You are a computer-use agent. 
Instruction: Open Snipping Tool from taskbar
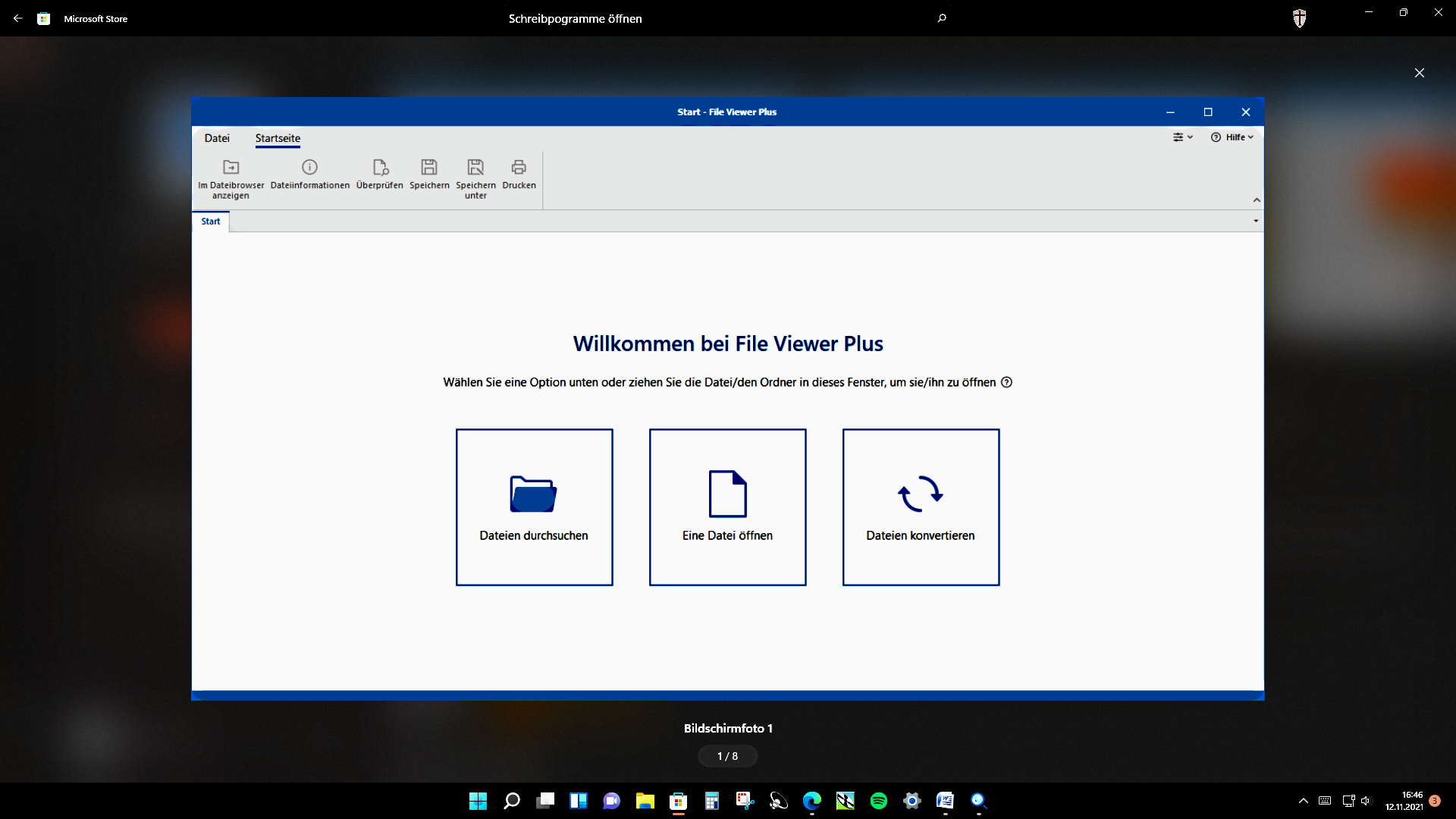(x=745, y=801)
